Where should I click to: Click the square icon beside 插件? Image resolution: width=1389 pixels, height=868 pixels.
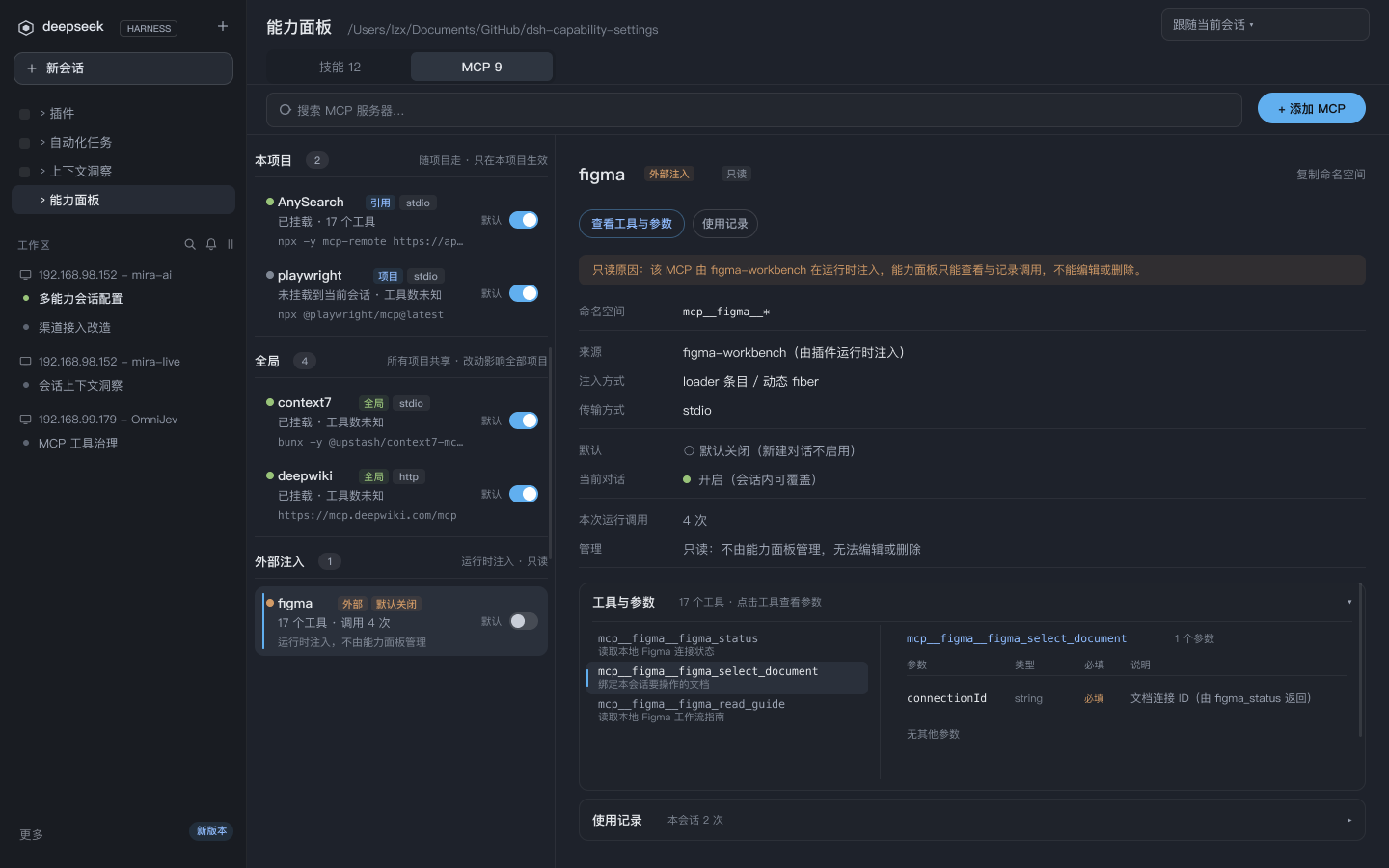25,114
